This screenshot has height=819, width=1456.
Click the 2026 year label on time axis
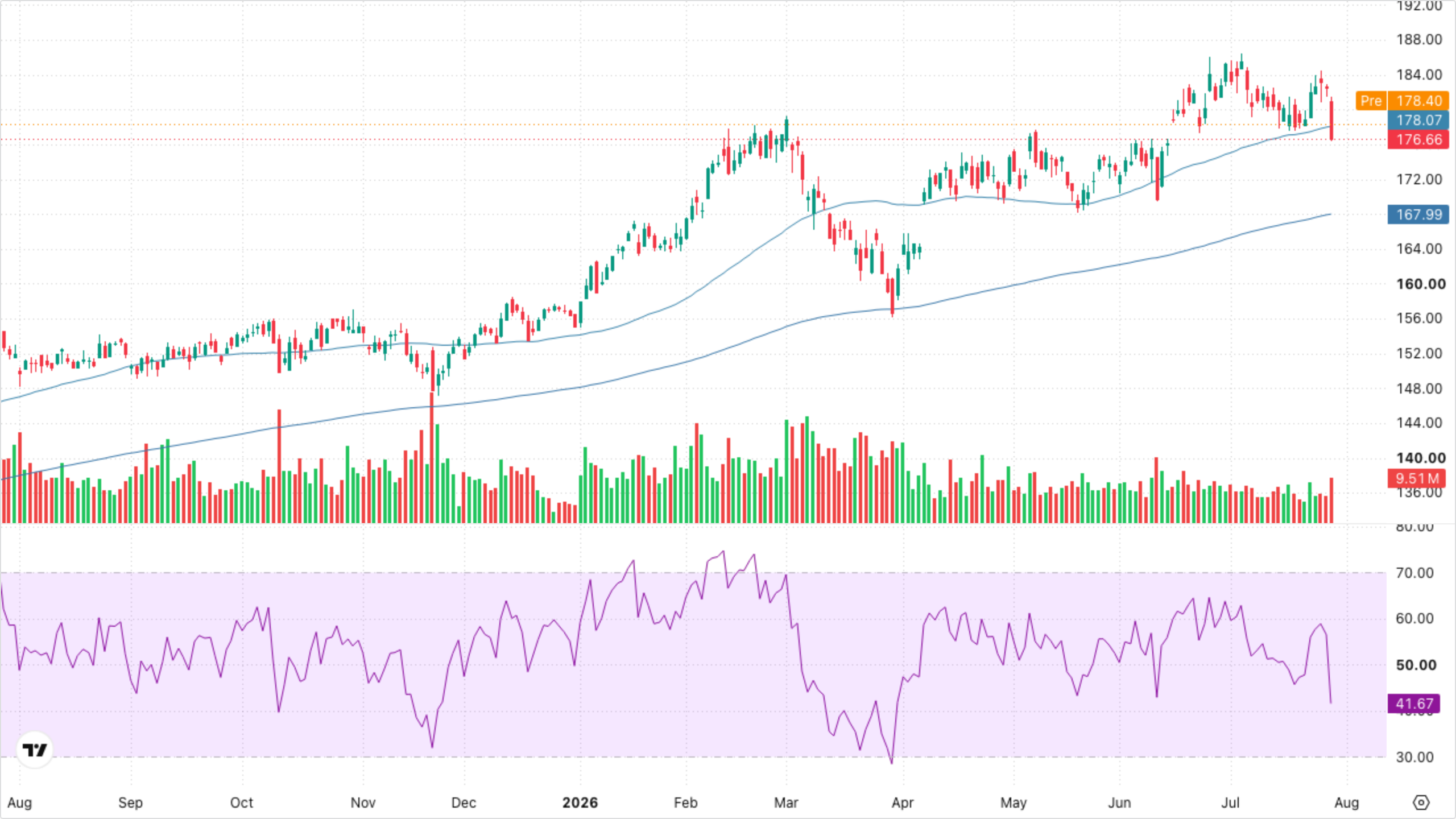click(580, 803)
